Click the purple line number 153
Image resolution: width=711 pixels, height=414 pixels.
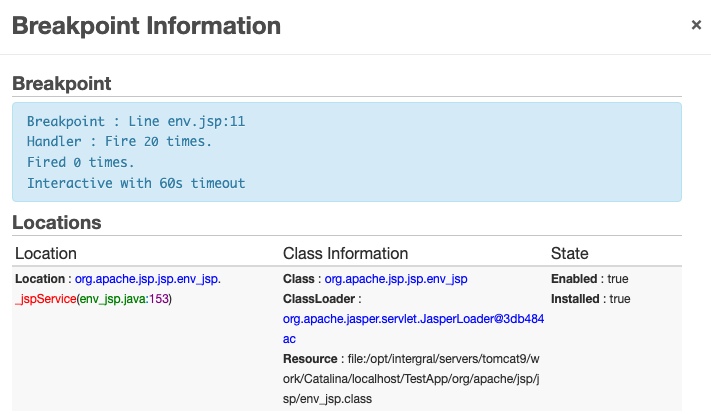coord(159,299)
